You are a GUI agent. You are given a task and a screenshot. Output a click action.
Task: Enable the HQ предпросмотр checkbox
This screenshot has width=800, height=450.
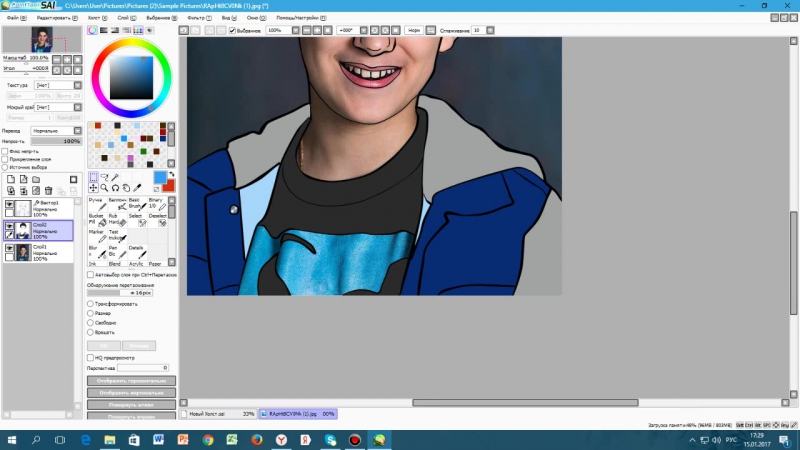91,357
